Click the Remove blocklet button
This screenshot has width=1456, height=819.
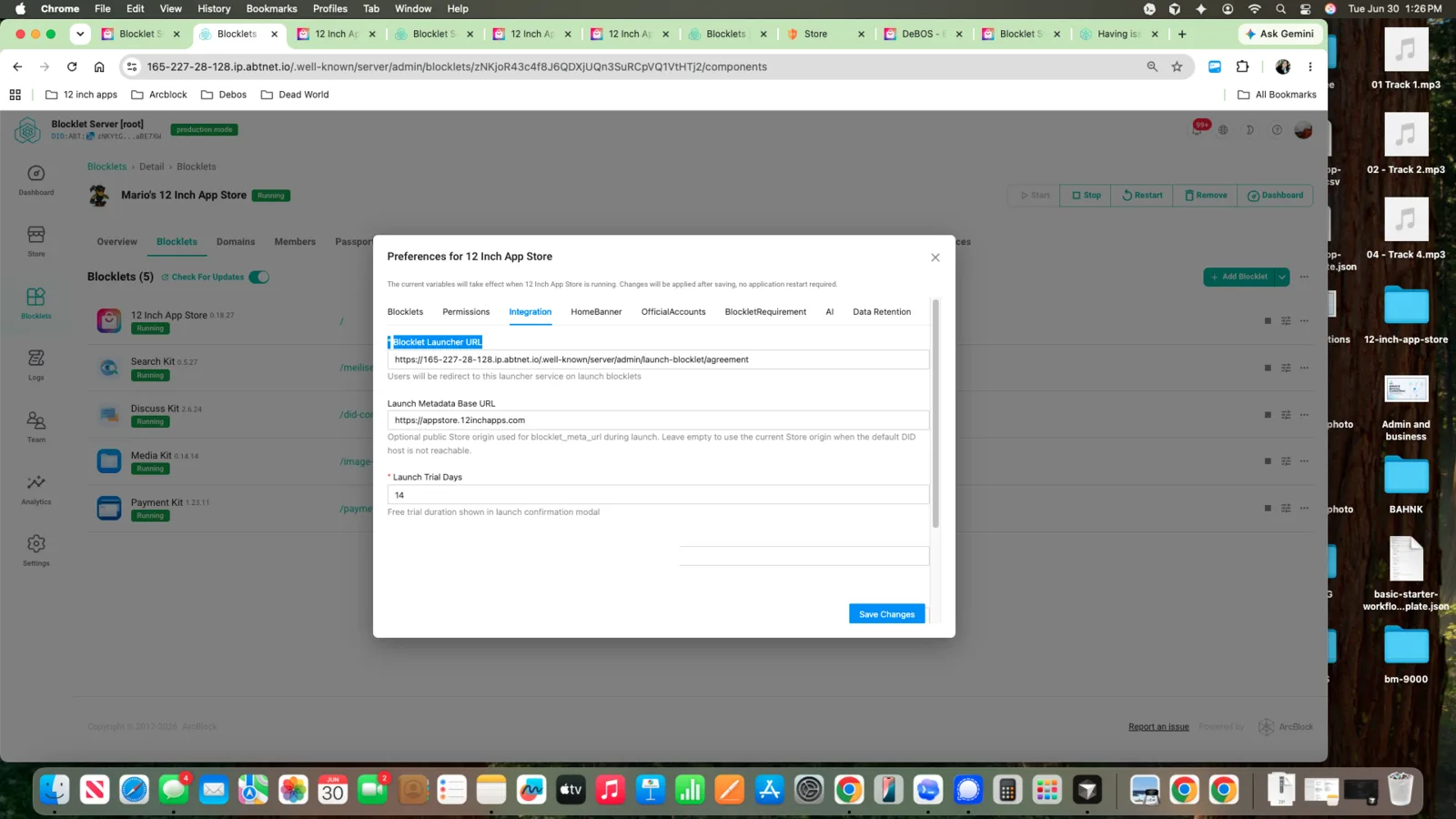[1206, 196]
